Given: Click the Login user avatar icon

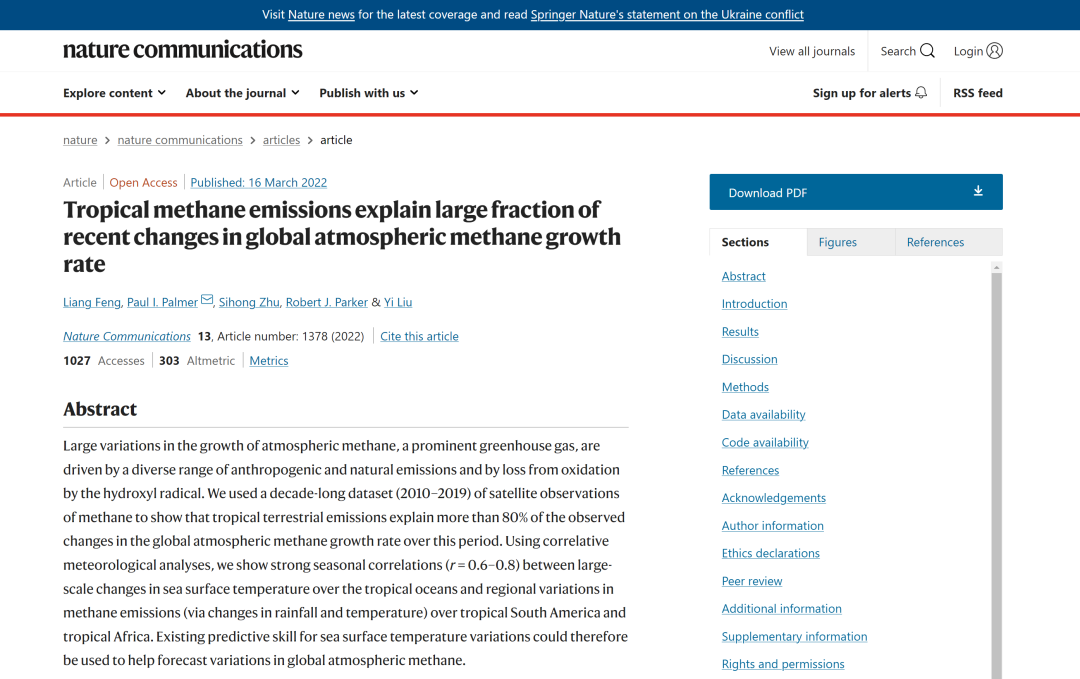Looking at the screenshot, I should pyautogui.click(x=995, y=50).
